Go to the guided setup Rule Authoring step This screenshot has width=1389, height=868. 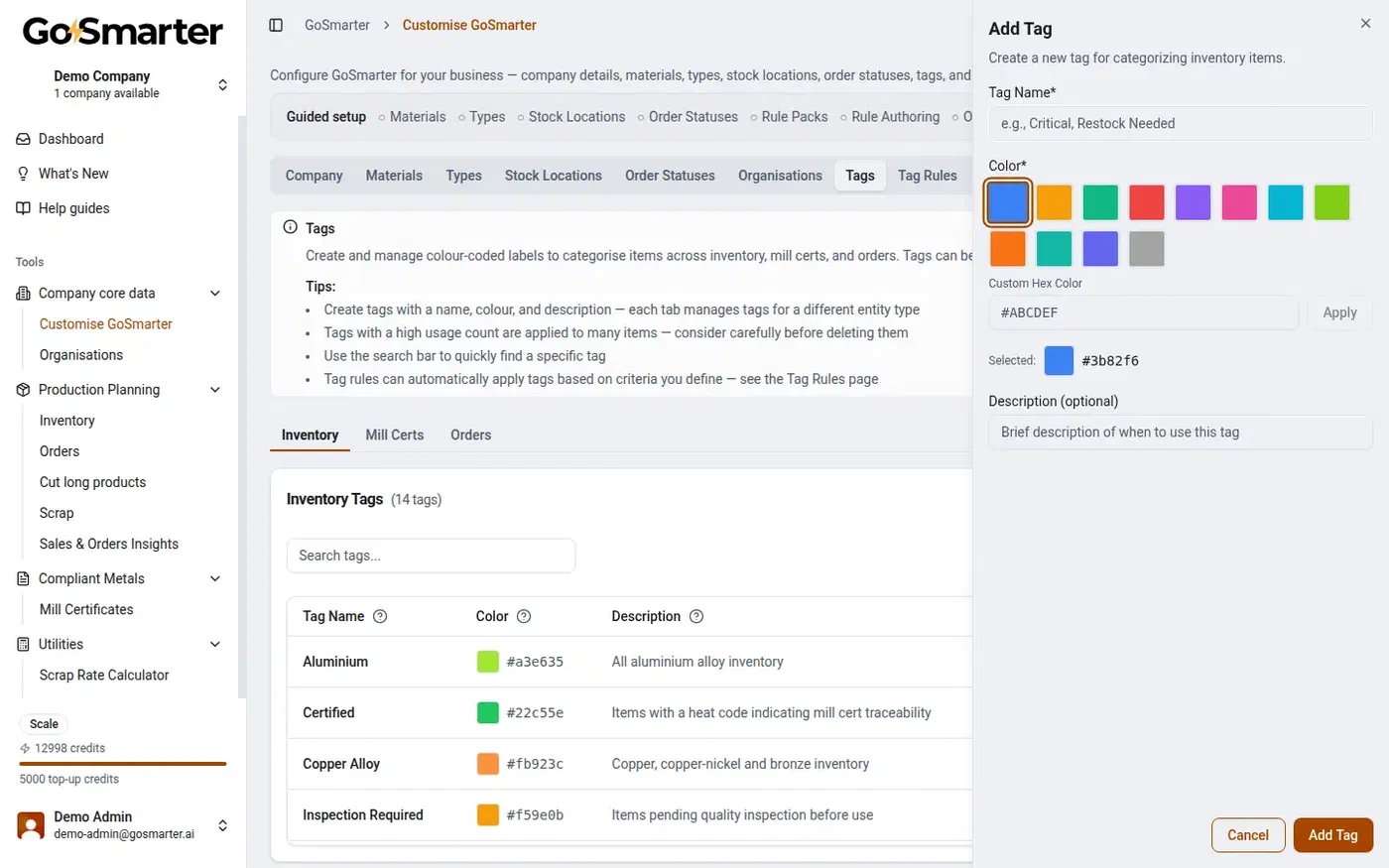pos(890,117)
